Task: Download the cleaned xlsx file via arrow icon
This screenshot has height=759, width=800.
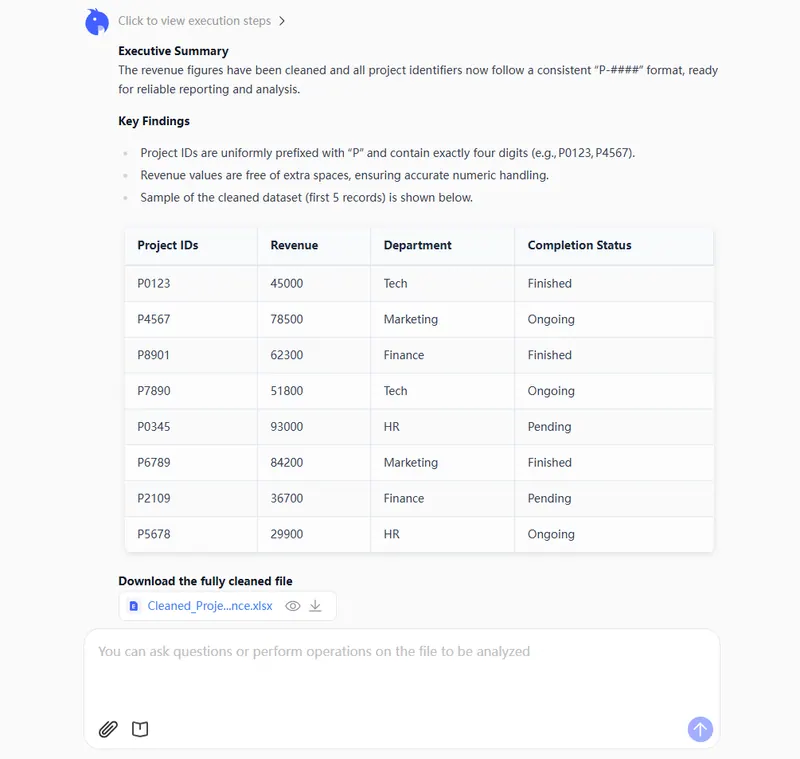Action: (x=315, y=606)
